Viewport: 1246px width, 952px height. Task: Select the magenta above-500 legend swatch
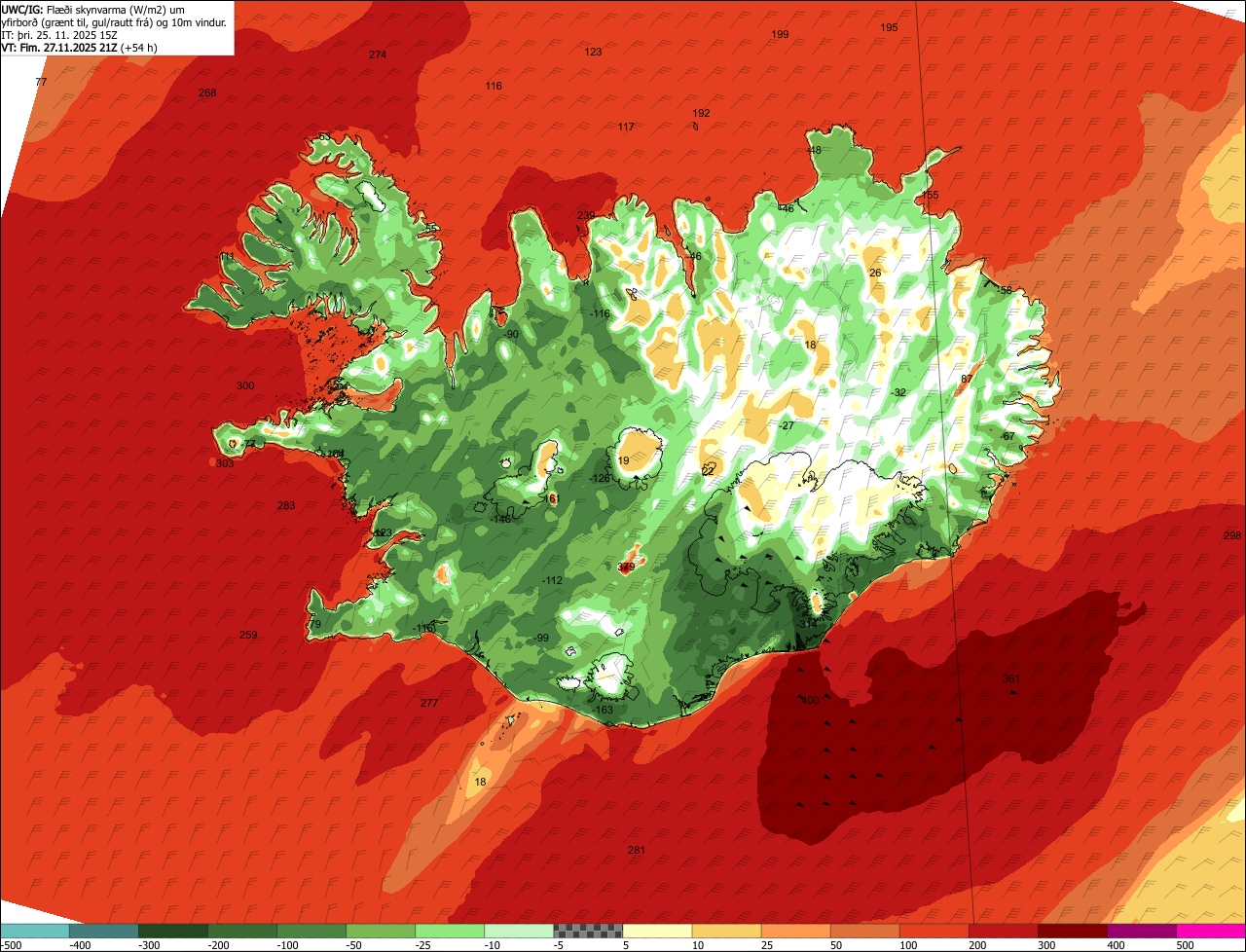[1210, 931]
